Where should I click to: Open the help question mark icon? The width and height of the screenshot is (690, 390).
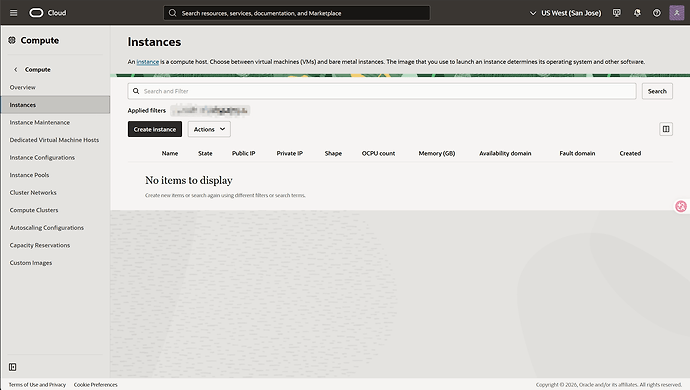tap(657, 13)
